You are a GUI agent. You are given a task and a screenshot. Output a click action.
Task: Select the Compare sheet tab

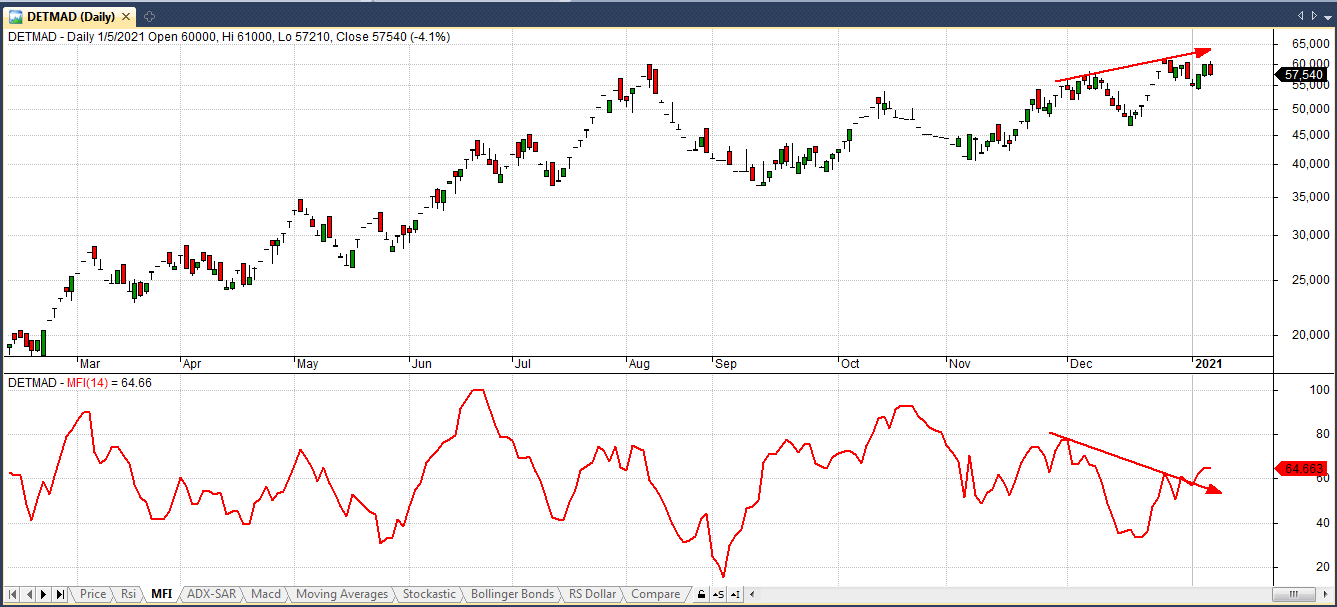click(x=655, y=594)
